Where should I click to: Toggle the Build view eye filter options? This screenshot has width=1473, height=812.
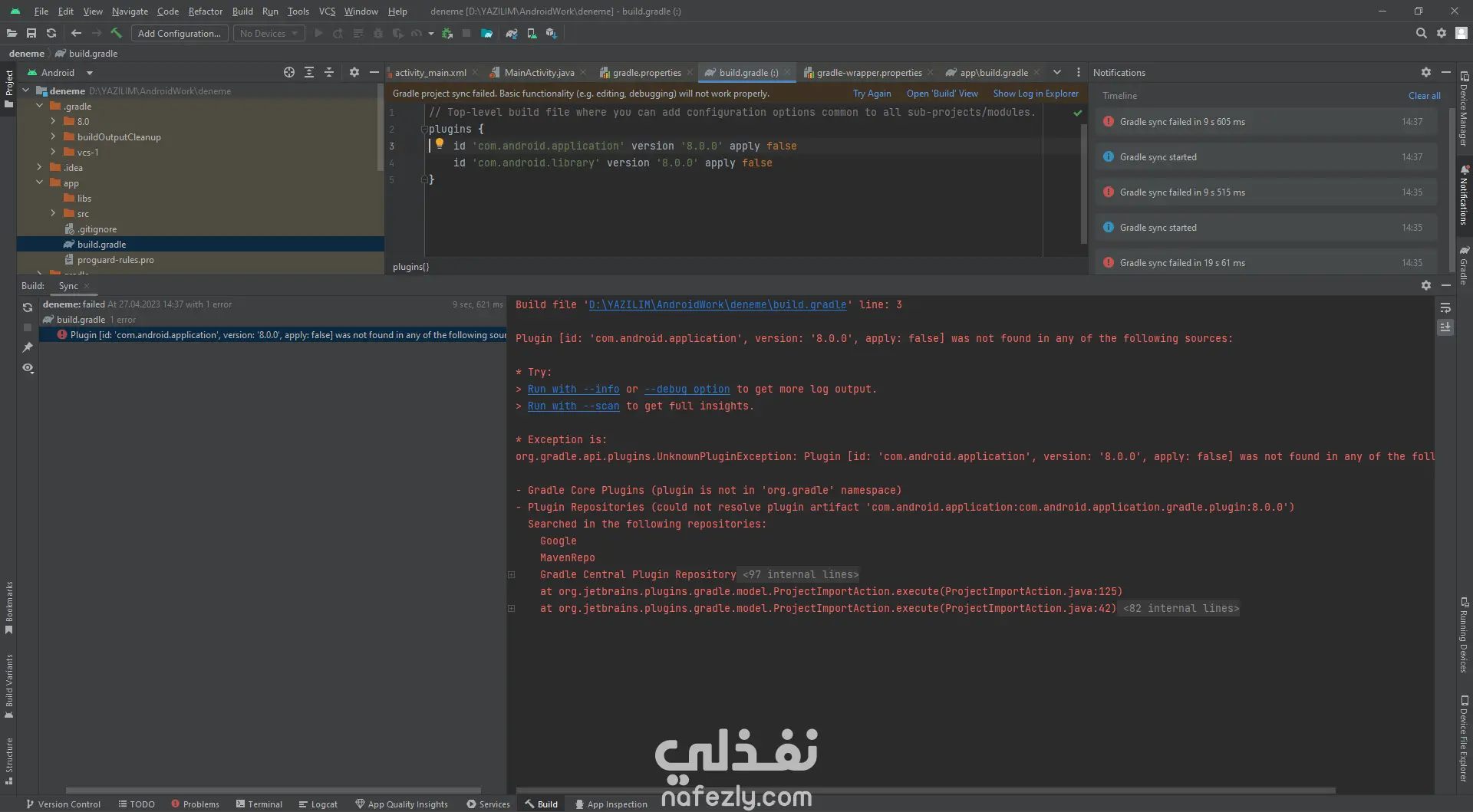[28, 368]
